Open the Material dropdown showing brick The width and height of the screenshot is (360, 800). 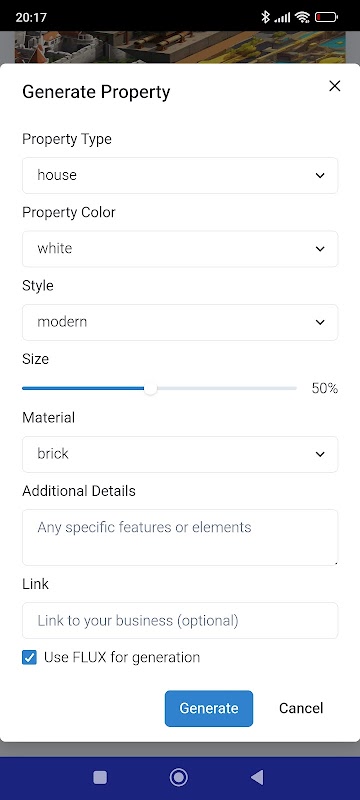[180, 454]
